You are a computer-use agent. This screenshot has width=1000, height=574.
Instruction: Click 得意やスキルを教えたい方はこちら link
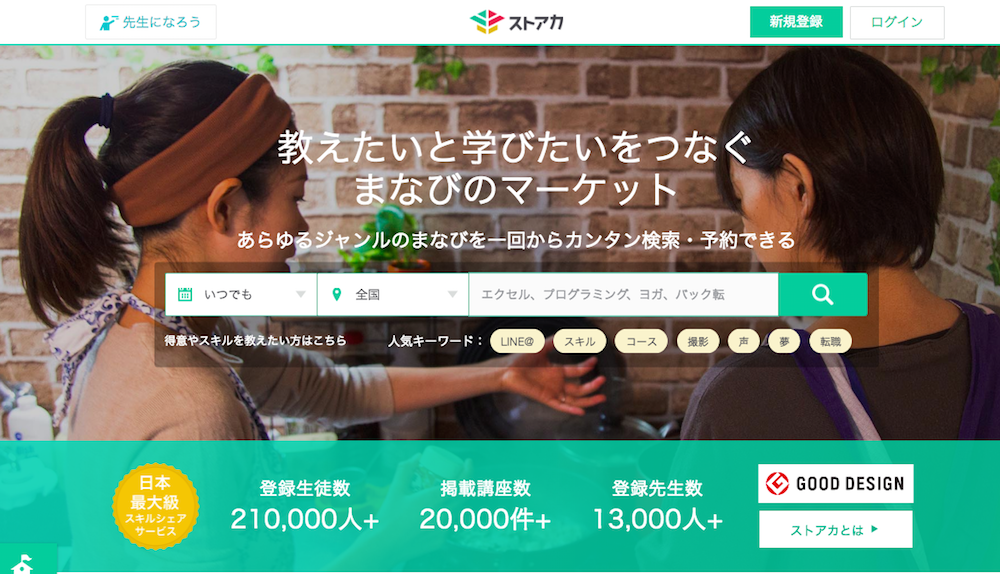coord(255,341)
